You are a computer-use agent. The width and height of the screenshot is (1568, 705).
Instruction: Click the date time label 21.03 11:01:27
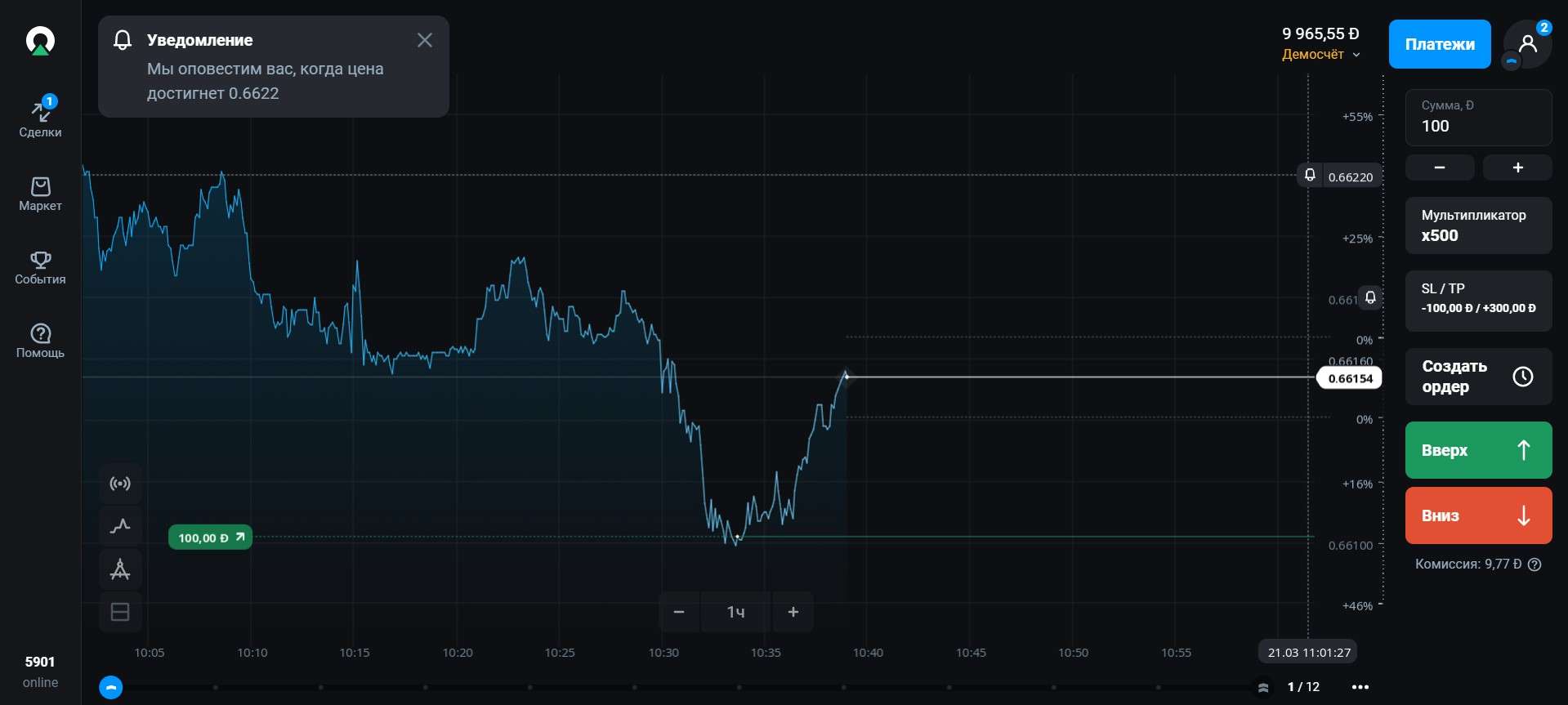point(1309,652)
